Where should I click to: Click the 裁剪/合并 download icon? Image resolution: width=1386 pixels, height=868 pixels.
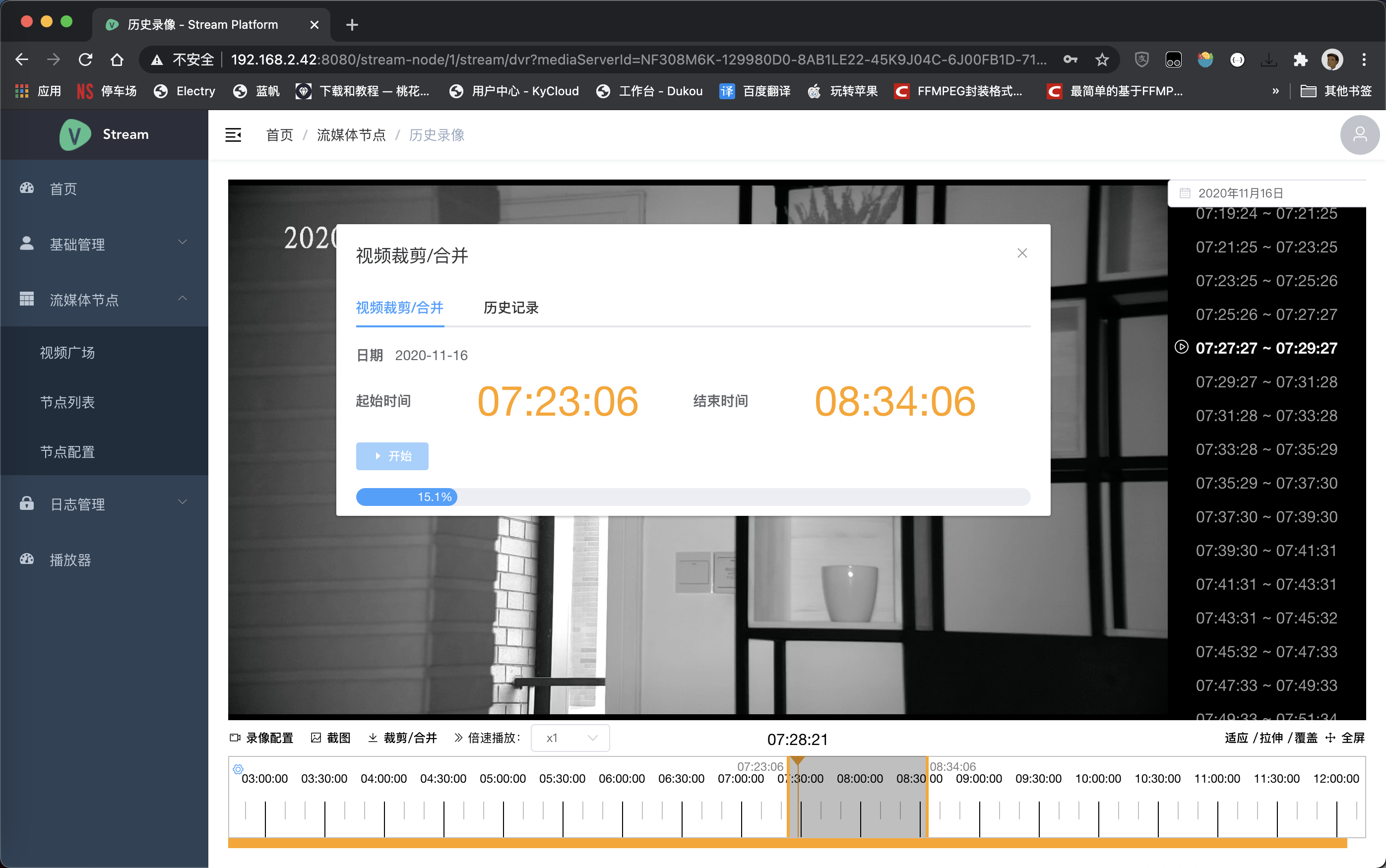point(373,738)
